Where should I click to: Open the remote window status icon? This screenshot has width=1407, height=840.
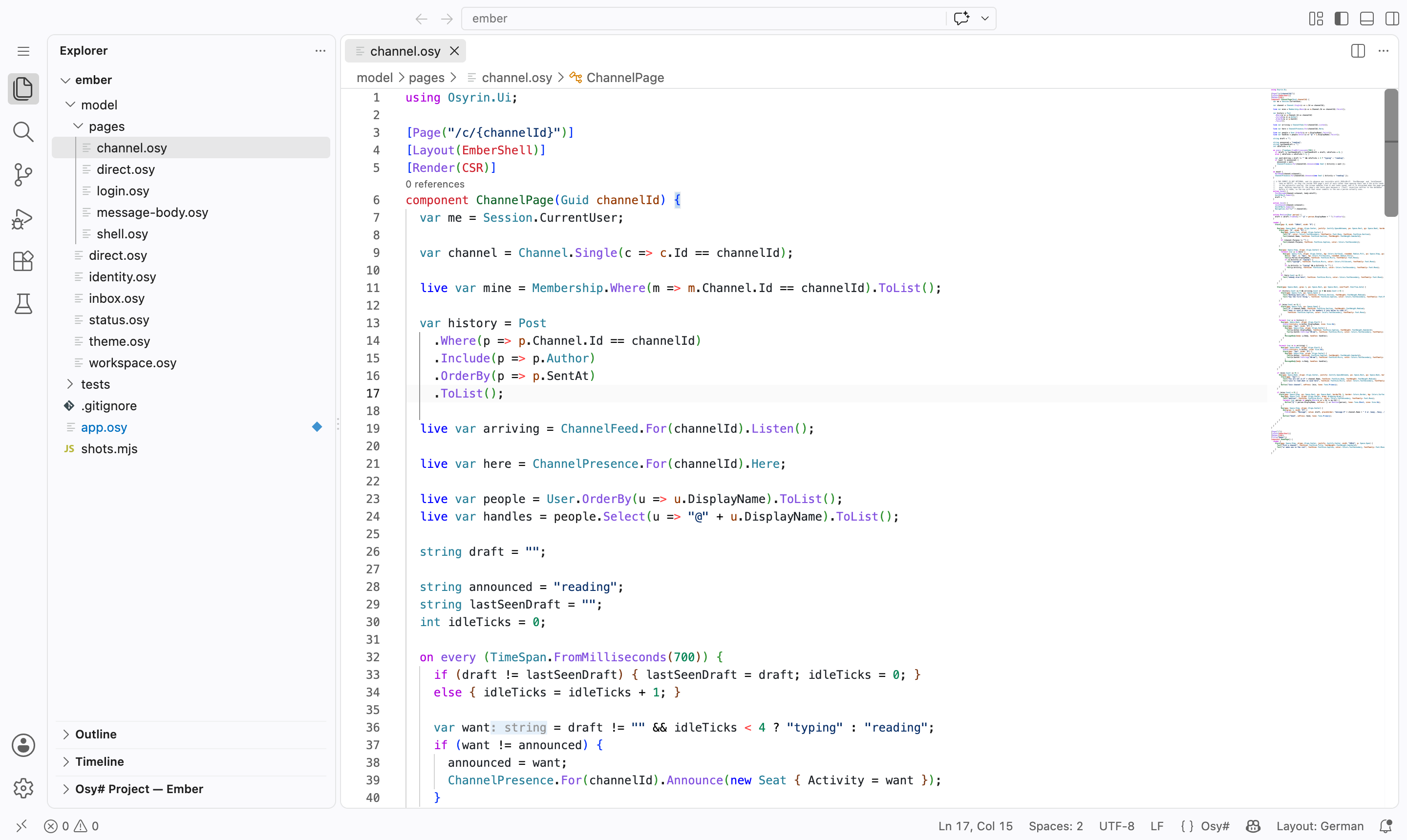click(x=21, y=826)
